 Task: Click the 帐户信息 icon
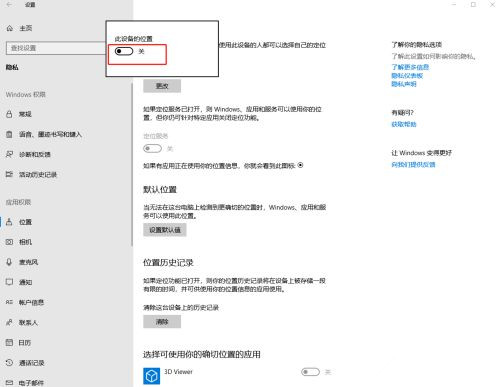9,302
